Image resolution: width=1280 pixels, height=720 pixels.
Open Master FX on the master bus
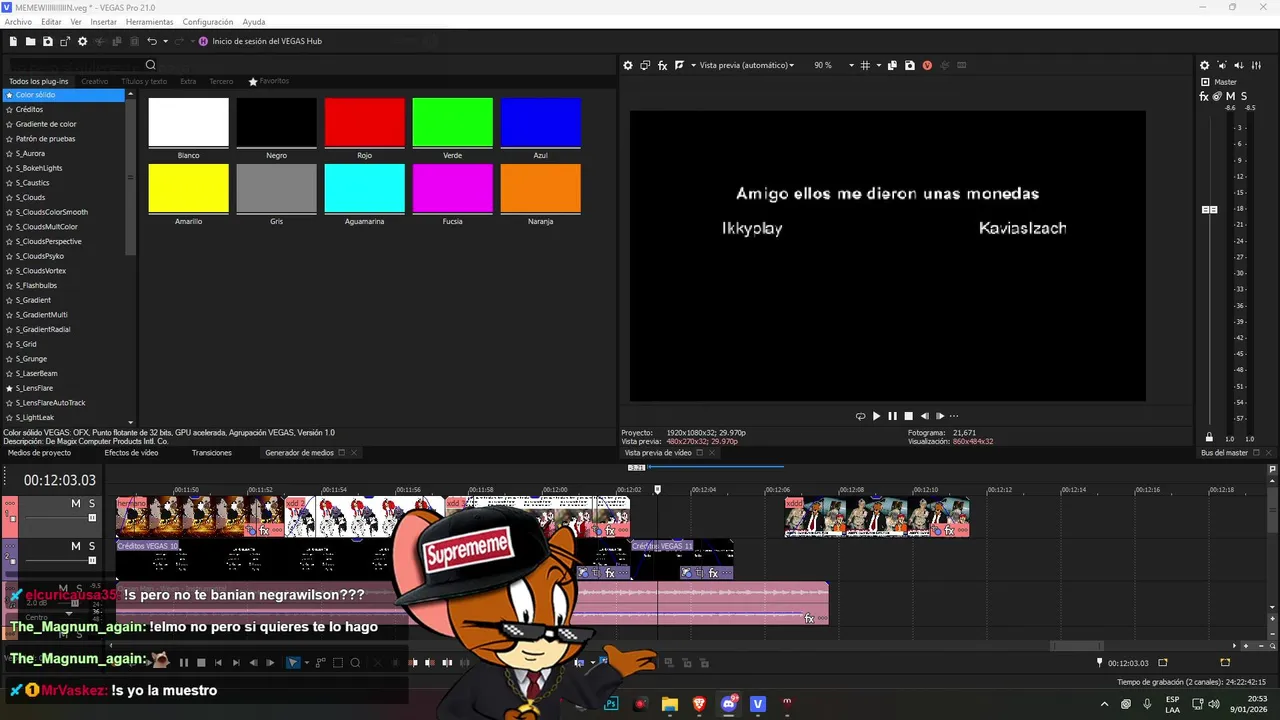coord(1204,96)
